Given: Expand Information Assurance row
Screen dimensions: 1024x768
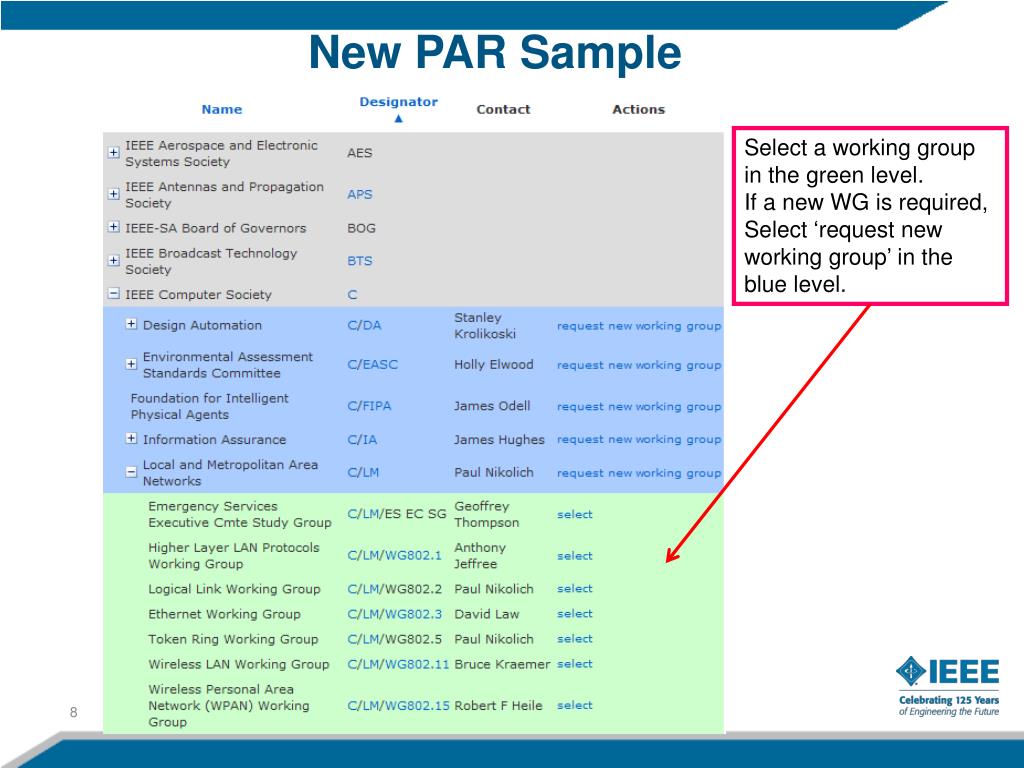Looking at the screenshot, I should [131, 438].
